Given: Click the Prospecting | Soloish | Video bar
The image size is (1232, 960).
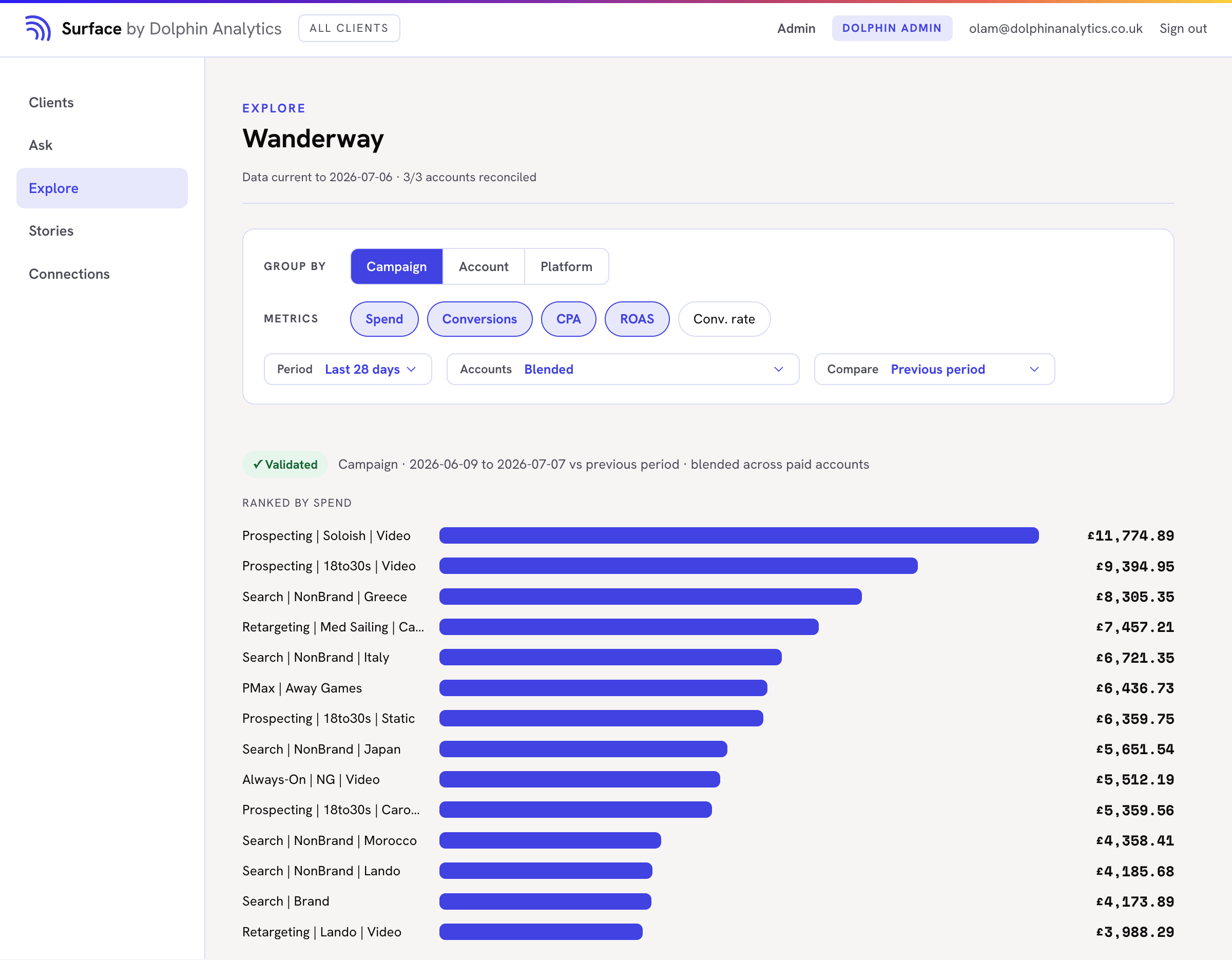Looking at the screenshot, I should (x=738, y=535).
